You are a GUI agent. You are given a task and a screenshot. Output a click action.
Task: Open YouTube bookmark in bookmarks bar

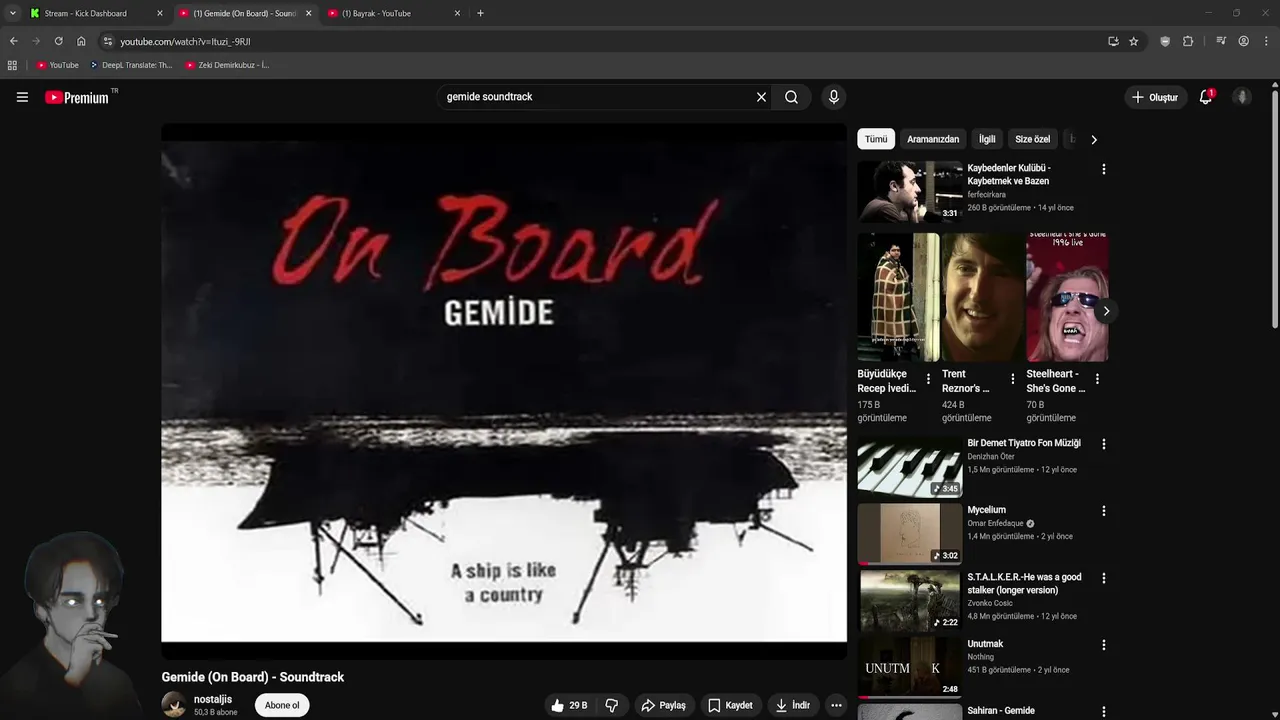pyautogui.click(x=57, y=65)
